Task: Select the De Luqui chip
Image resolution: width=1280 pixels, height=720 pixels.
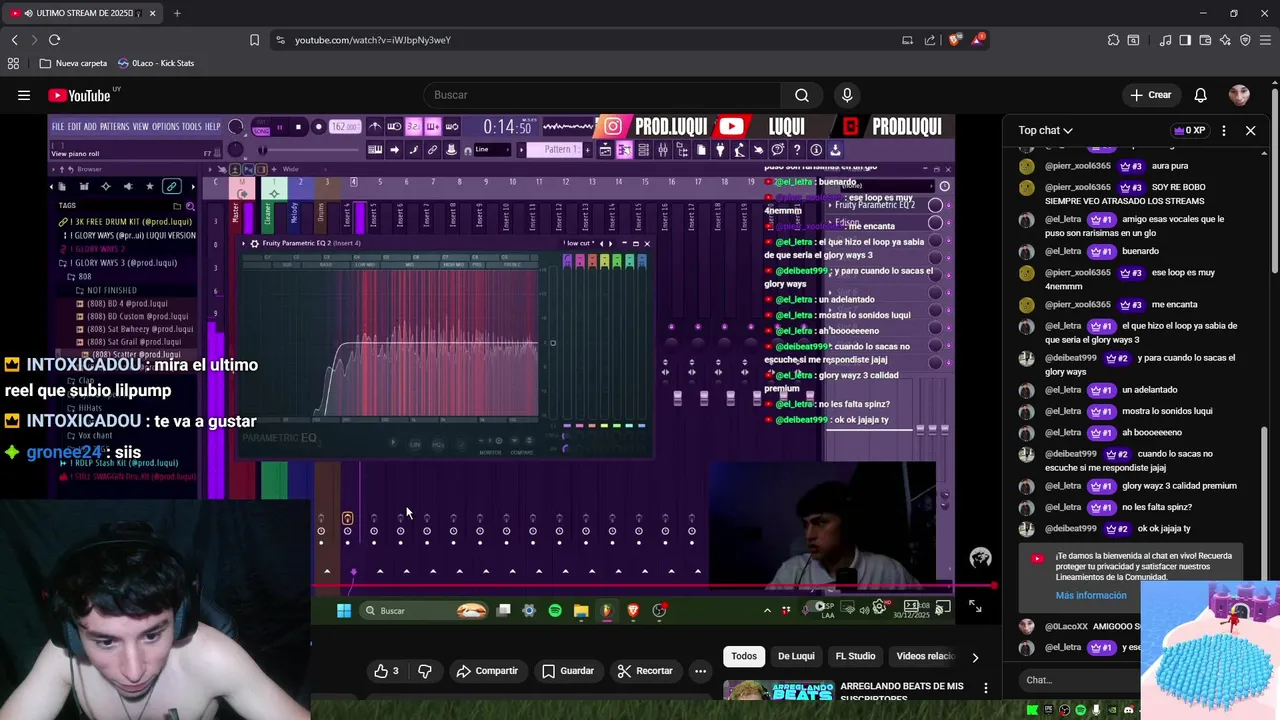Action: (796, 656)
